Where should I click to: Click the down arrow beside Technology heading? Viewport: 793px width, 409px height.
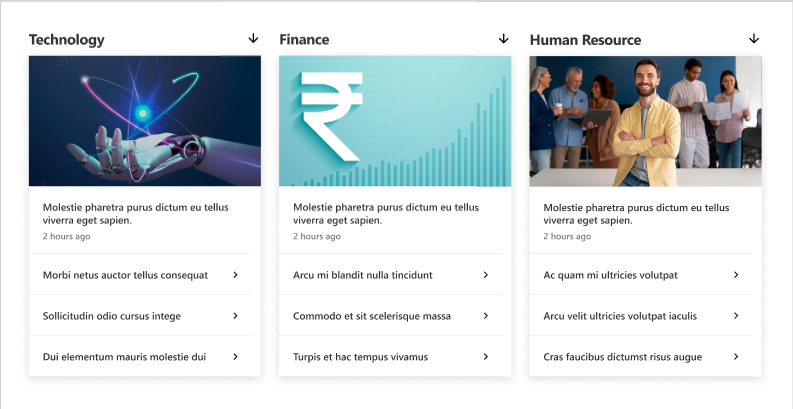click(253, 39)
